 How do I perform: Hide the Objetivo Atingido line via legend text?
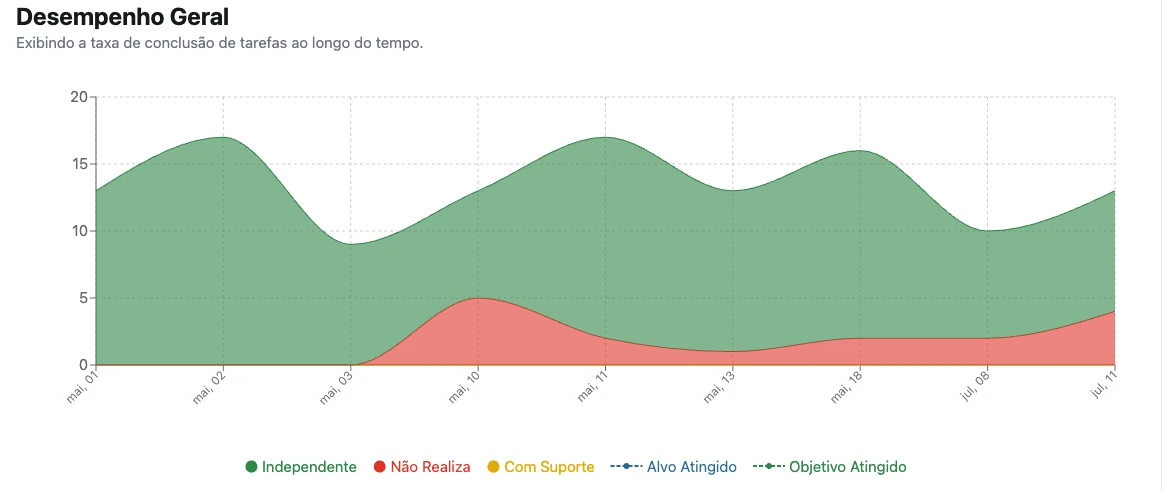click(848, 467)
